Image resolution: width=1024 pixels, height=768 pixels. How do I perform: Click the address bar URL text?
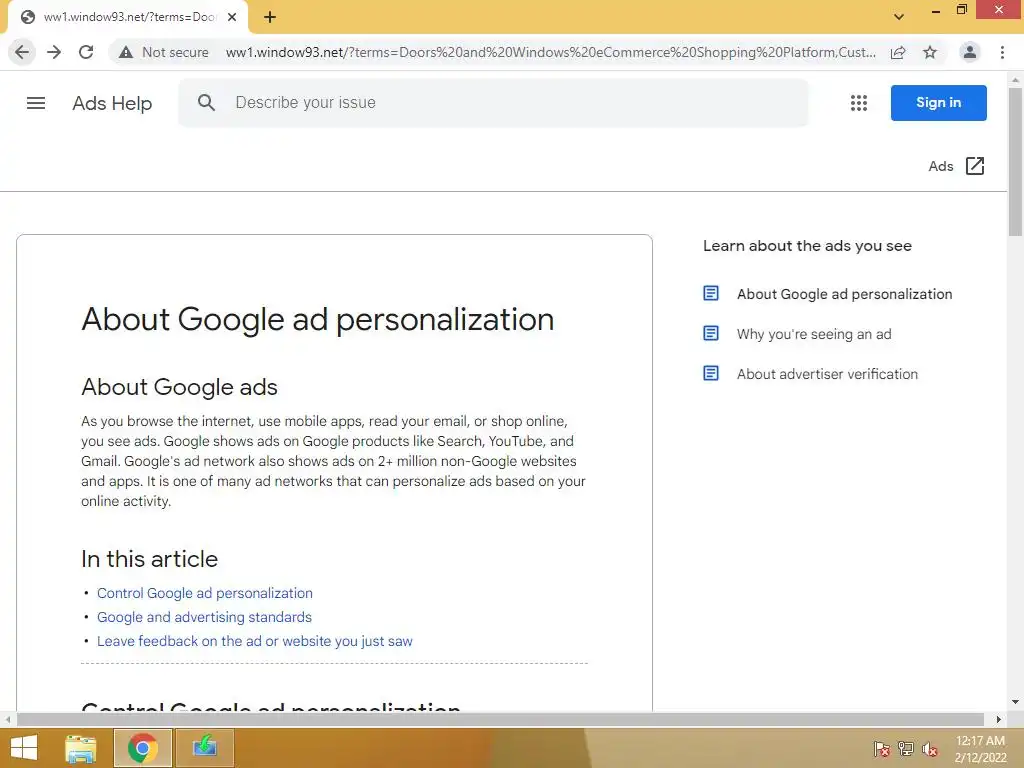[551, 52]
